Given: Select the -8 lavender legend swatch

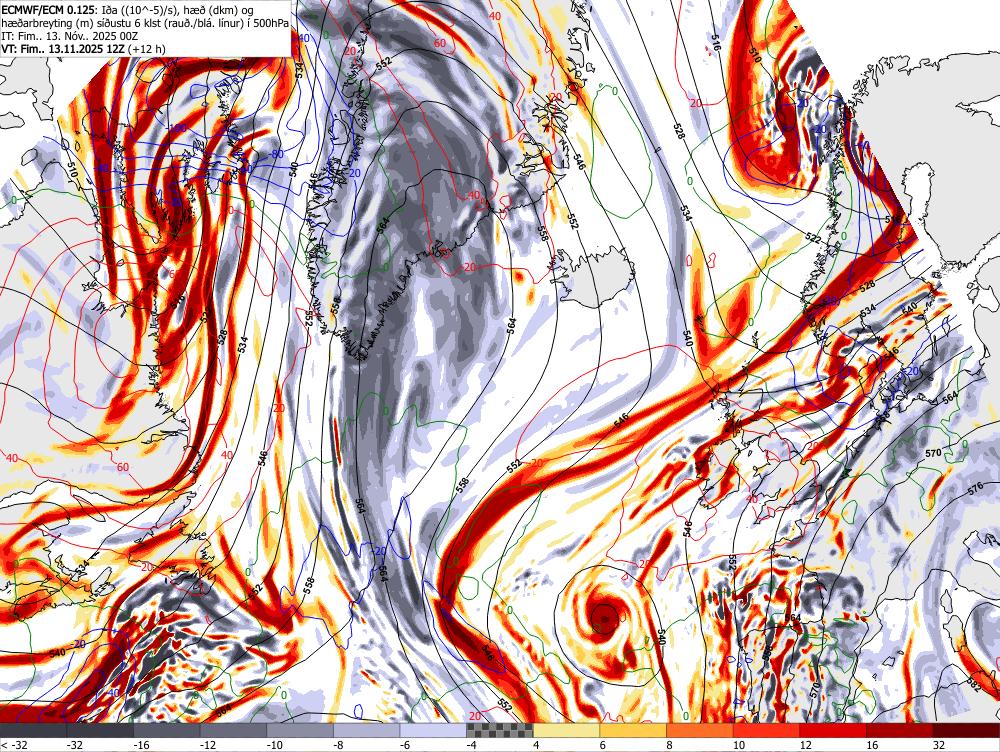Looking at the screenshot, I should point(366,730).
